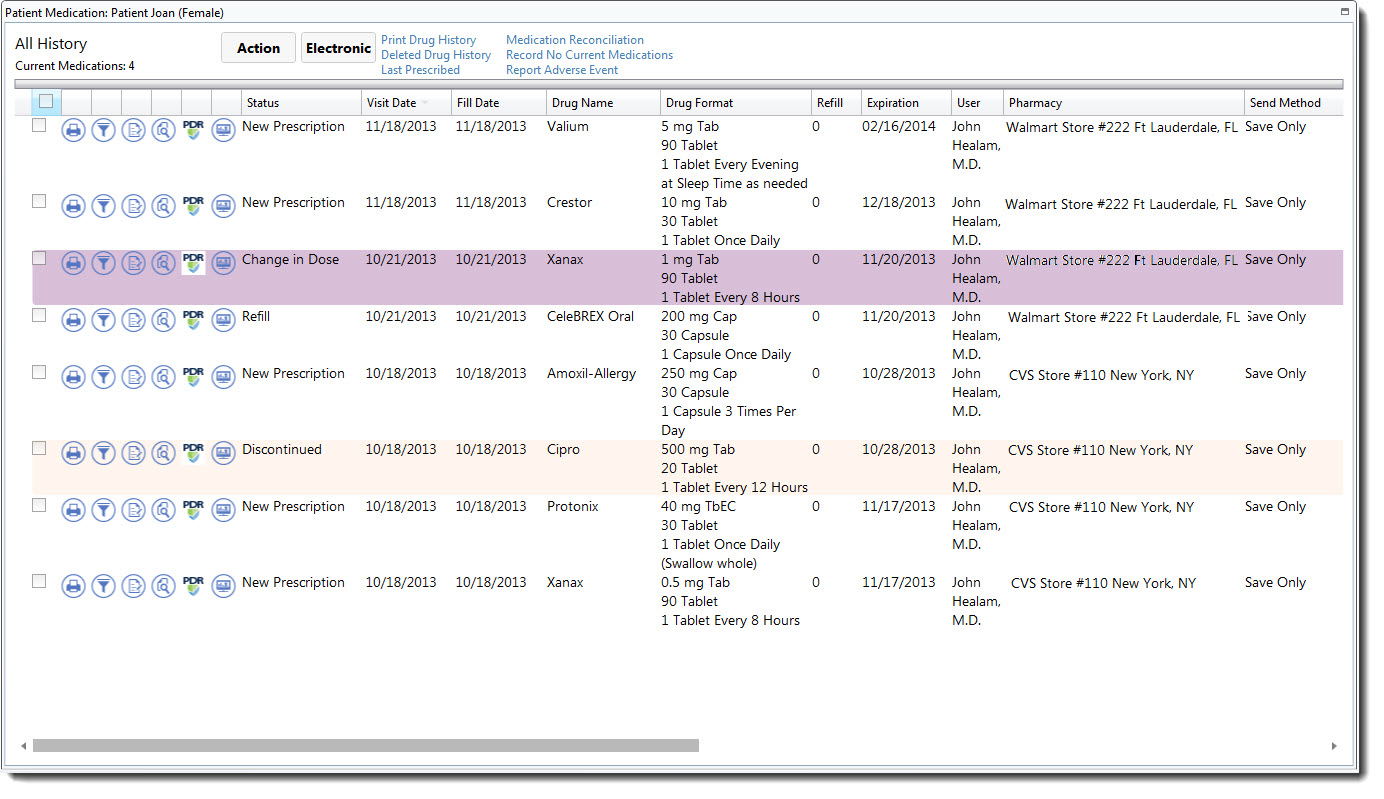Click the monitor icon in the Valium row
Image resolution: width=1384 pixels, height=799 pixels.
[x=223, y=129]
